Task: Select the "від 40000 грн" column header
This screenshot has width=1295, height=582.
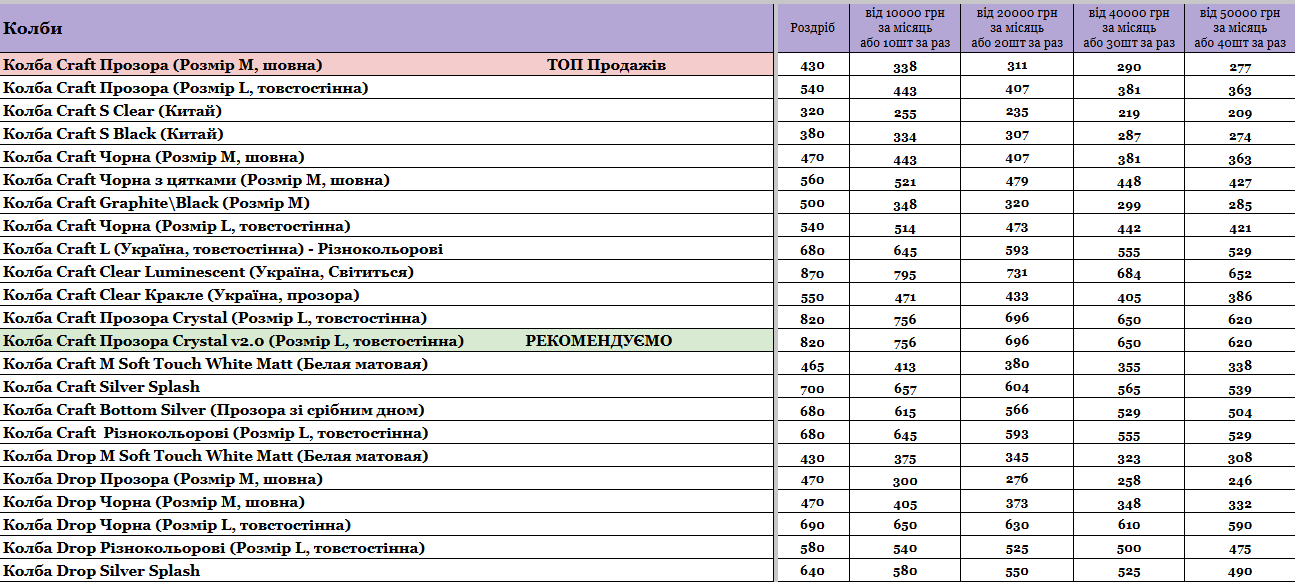Action: pos(1129,28)
